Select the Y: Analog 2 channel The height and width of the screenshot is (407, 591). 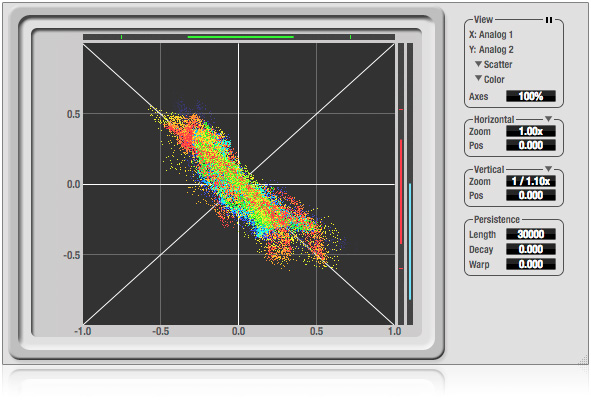(491, 50)
